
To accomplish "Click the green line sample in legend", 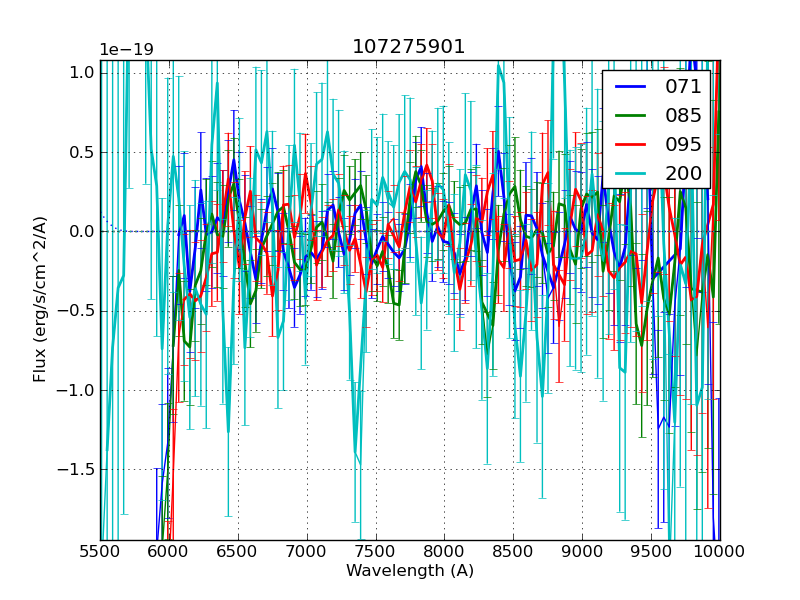I will point(631,116).
